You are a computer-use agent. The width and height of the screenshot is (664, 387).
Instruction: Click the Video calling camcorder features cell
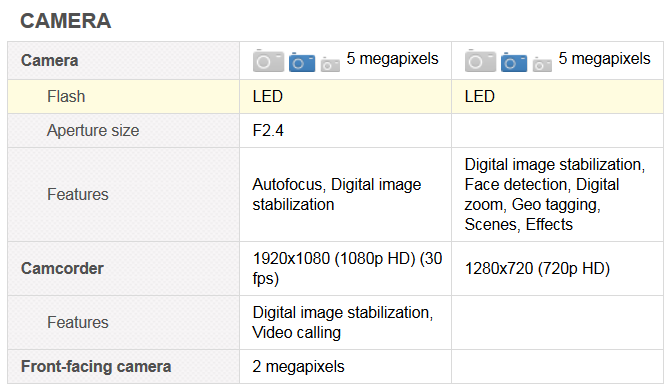coord(343,322)
